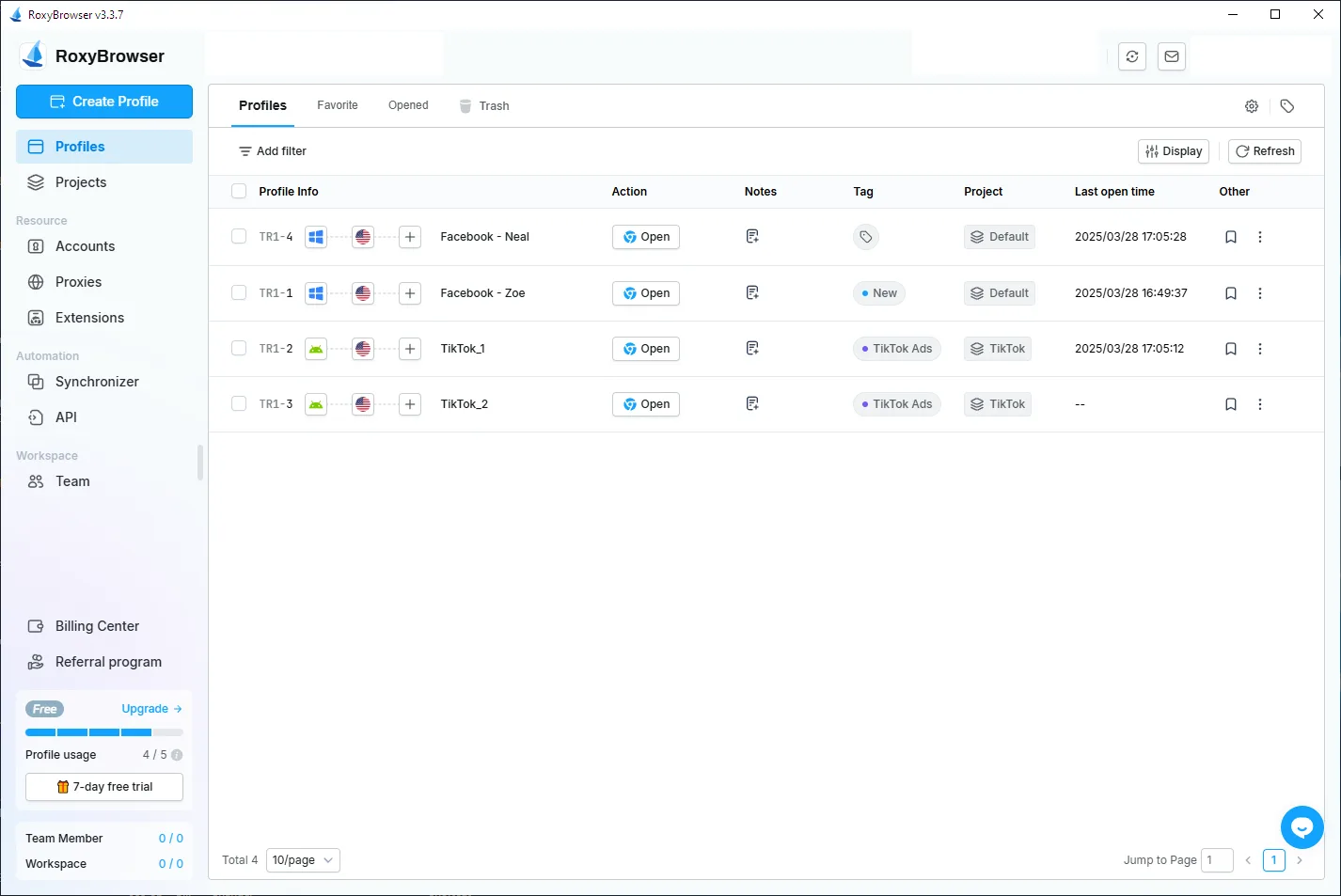Image resolution: width=1341 pixels, height=896 pixels.
Task: Bookmark the TikTok_2 profile
Action: coord(1231,404)
